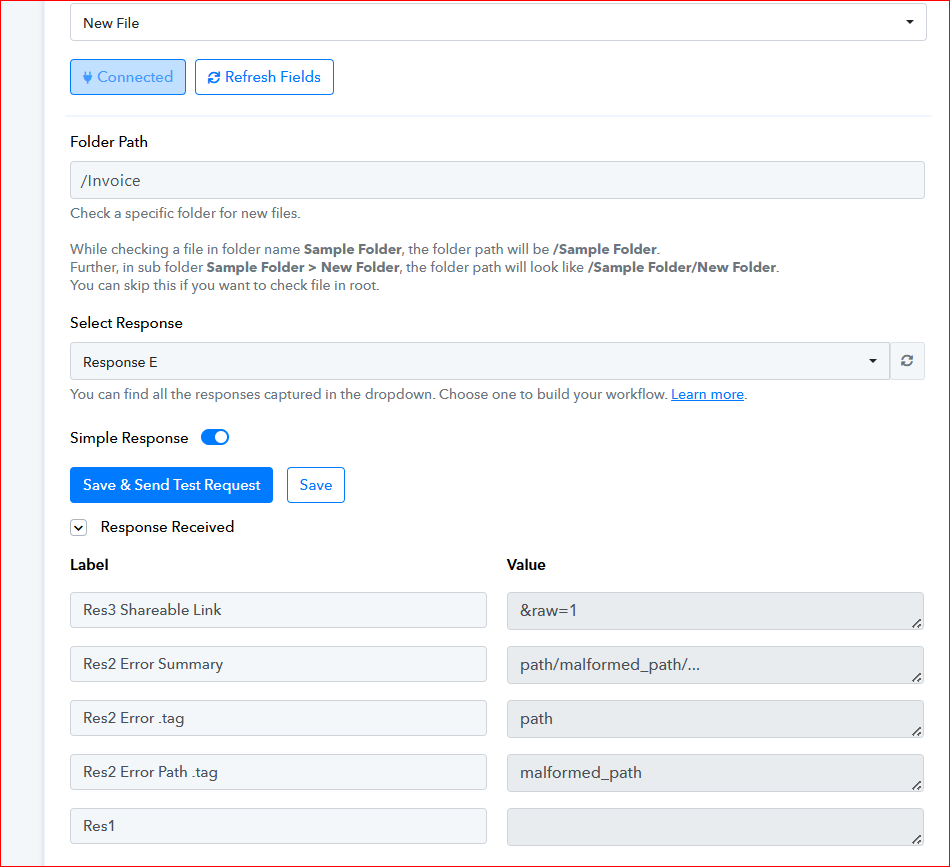
Task: Click the Folder Path input field
Action: point(497,181)
